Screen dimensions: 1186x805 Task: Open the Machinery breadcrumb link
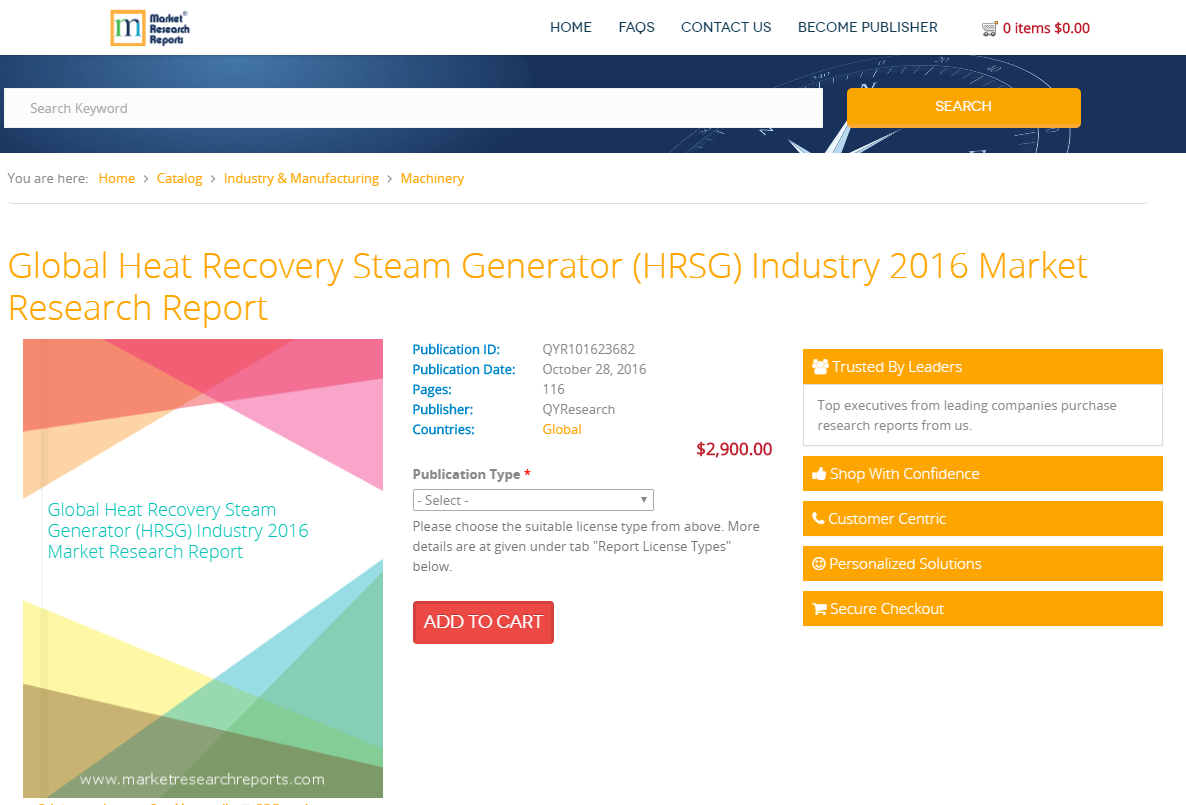click(x=432, y=179)
